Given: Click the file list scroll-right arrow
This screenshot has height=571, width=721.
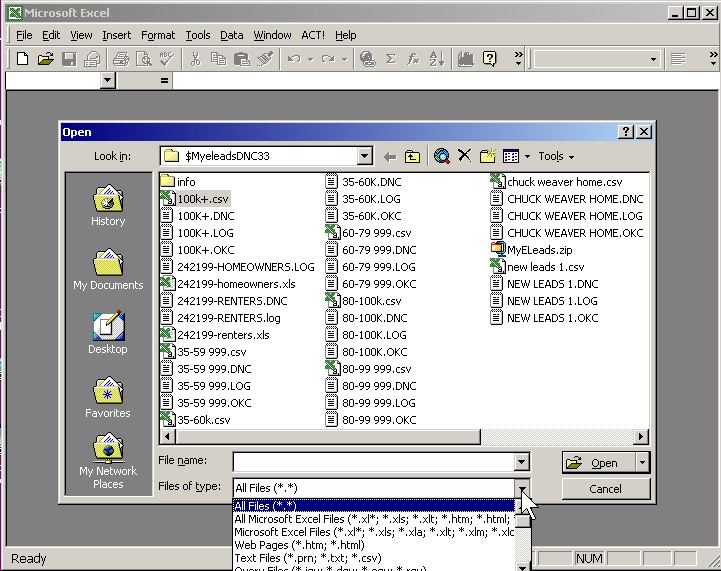Looking at the screenshot, I should (641, 436).
